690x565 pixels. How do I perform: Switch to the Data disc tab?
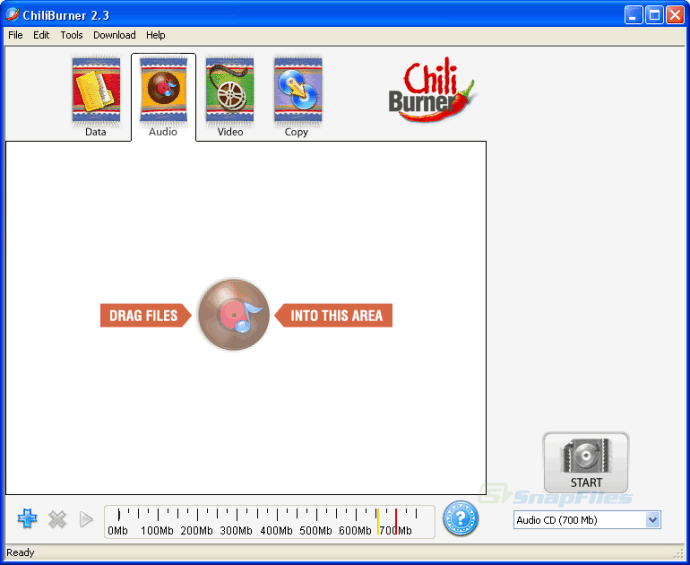96,96
